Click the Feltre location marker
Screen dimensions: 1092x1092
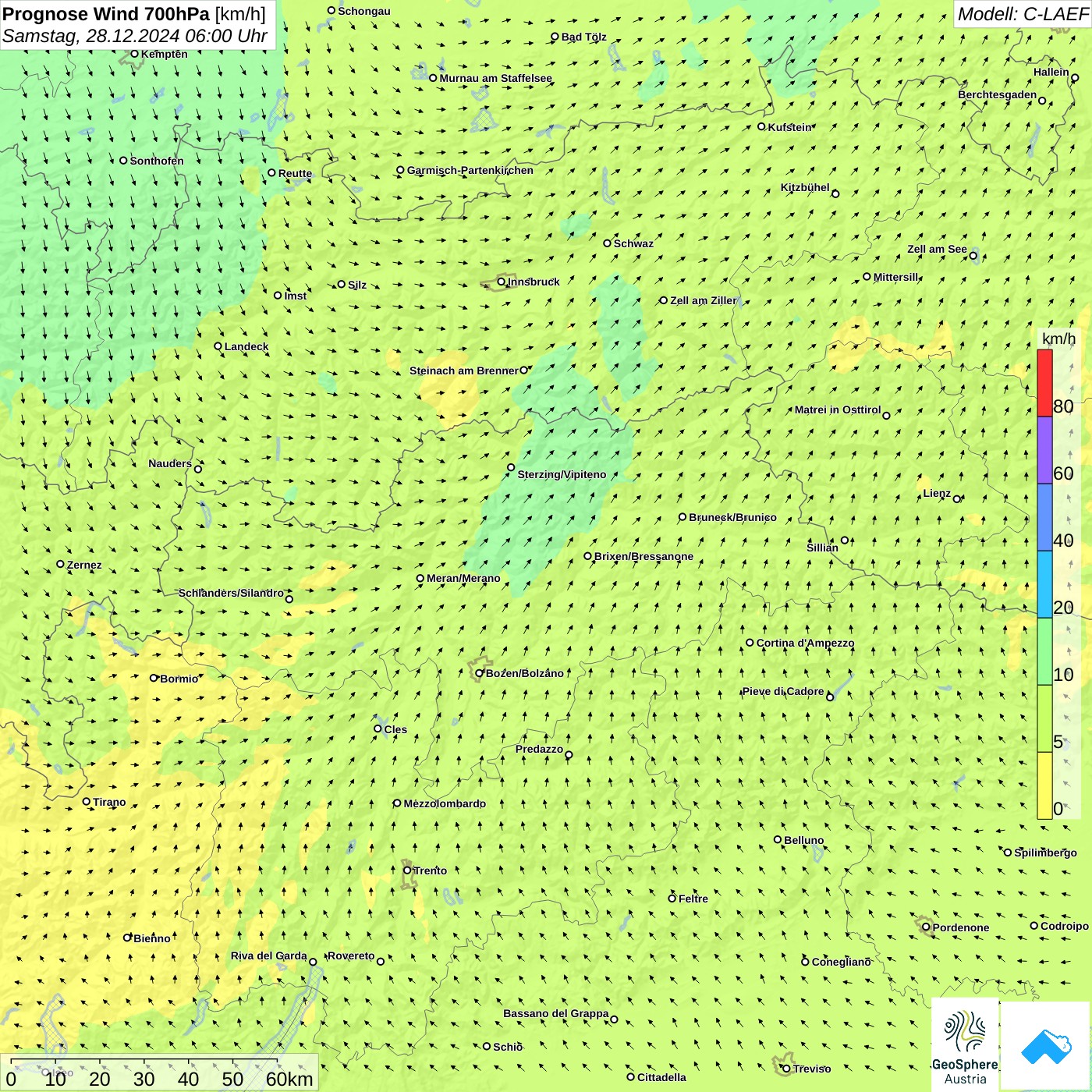click(672, 898)
